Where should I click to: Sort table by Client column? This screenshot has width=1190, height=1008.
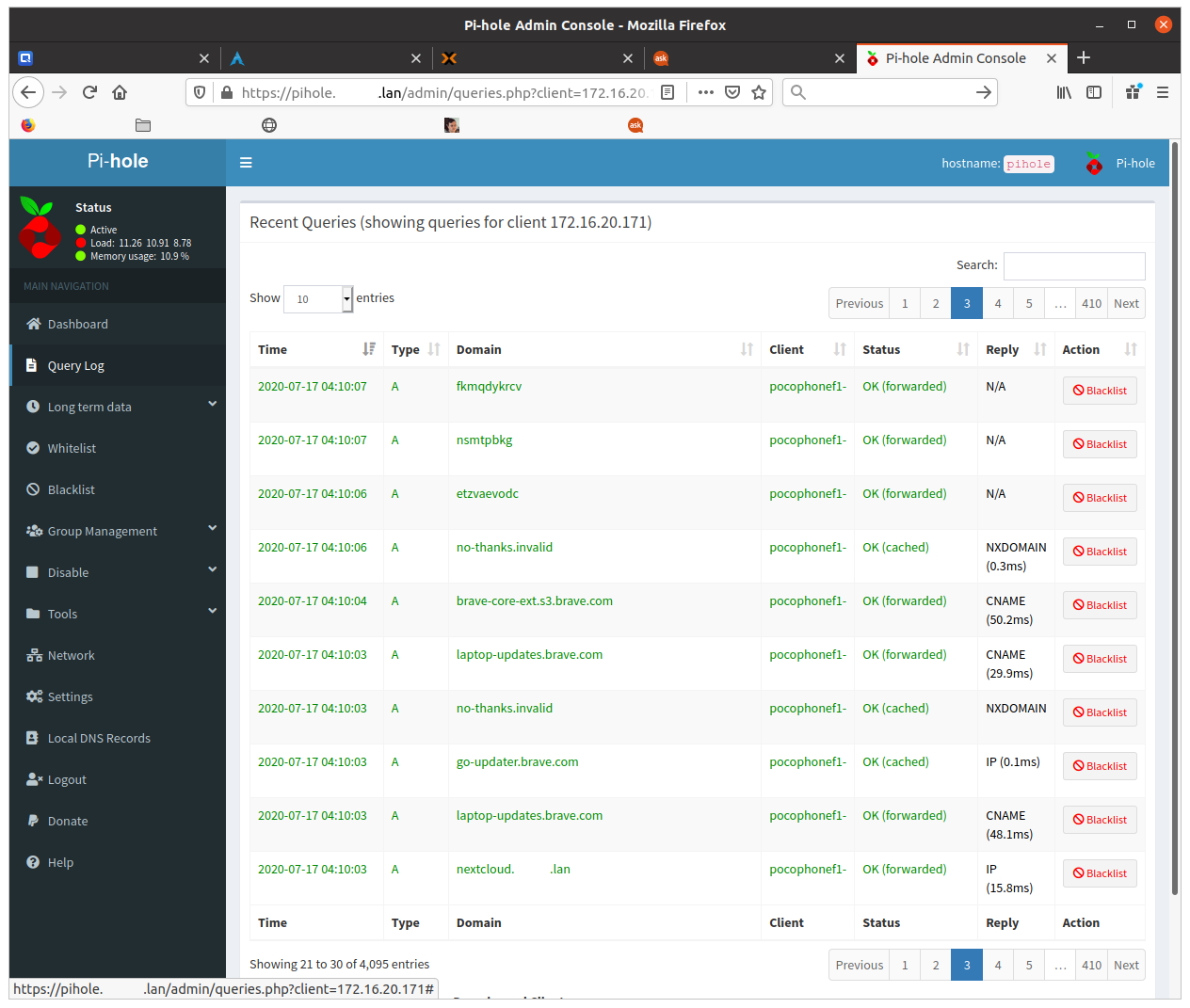tap(807, 349)
